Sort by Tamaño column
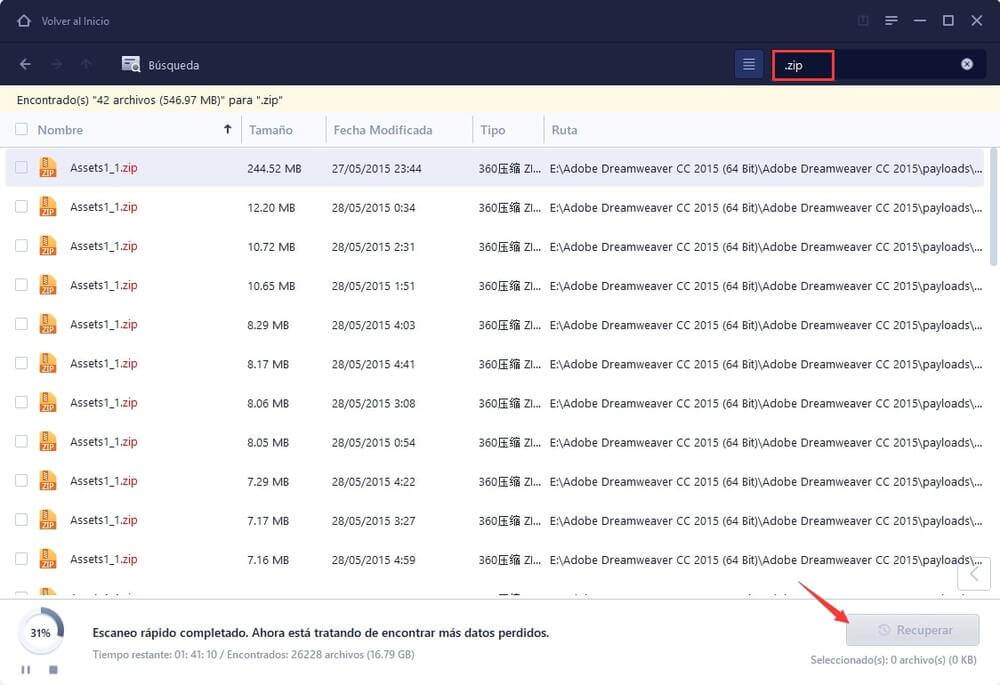The image size is (1000, 685). pyautogui.click(x=270, y=130)
